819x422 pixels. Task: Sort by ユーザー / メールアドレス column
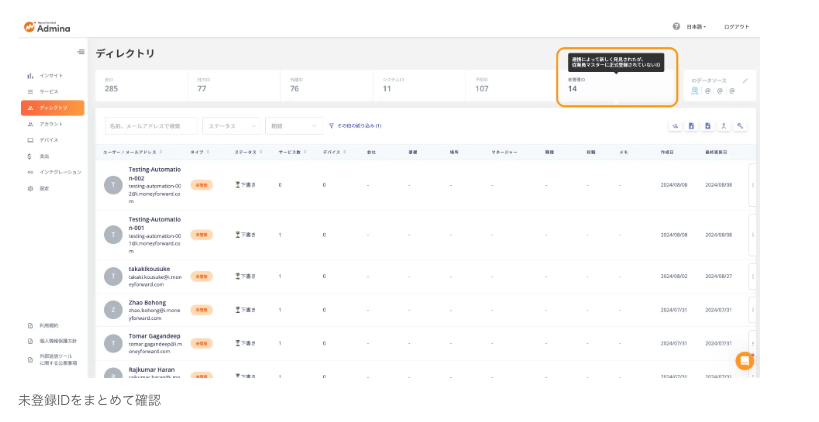133,152
